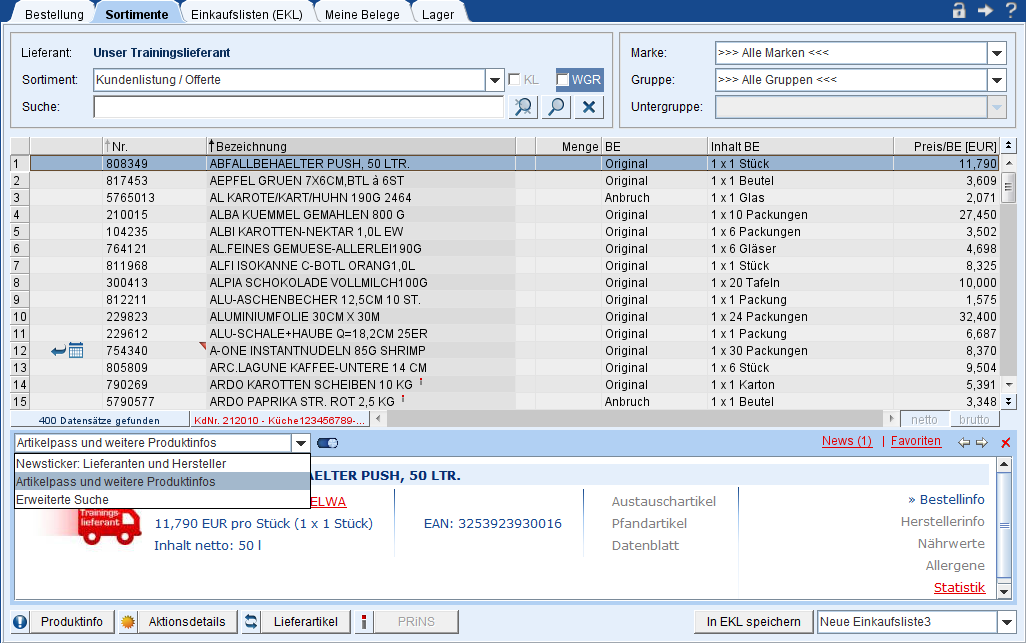1026x643 pixels.
Task: Click the left arrow in the info panel
Action: tap(964, 442)
